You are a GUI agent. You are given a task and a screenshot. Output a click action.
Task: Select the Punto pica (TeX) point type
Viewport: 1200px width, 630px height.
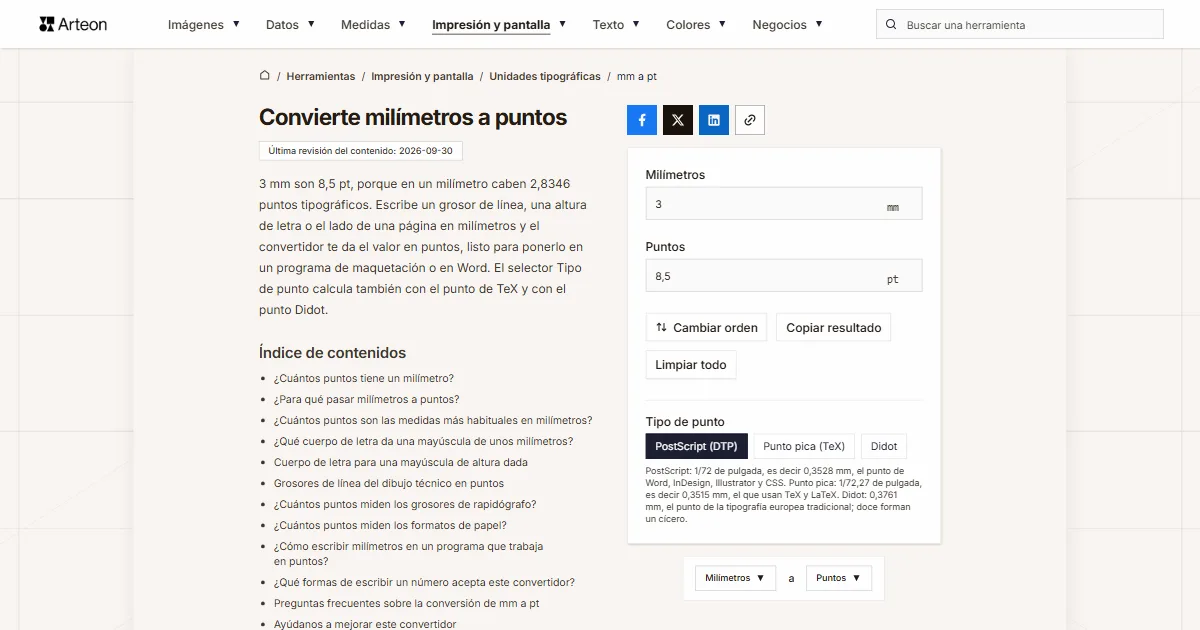(x=804, y=446)
